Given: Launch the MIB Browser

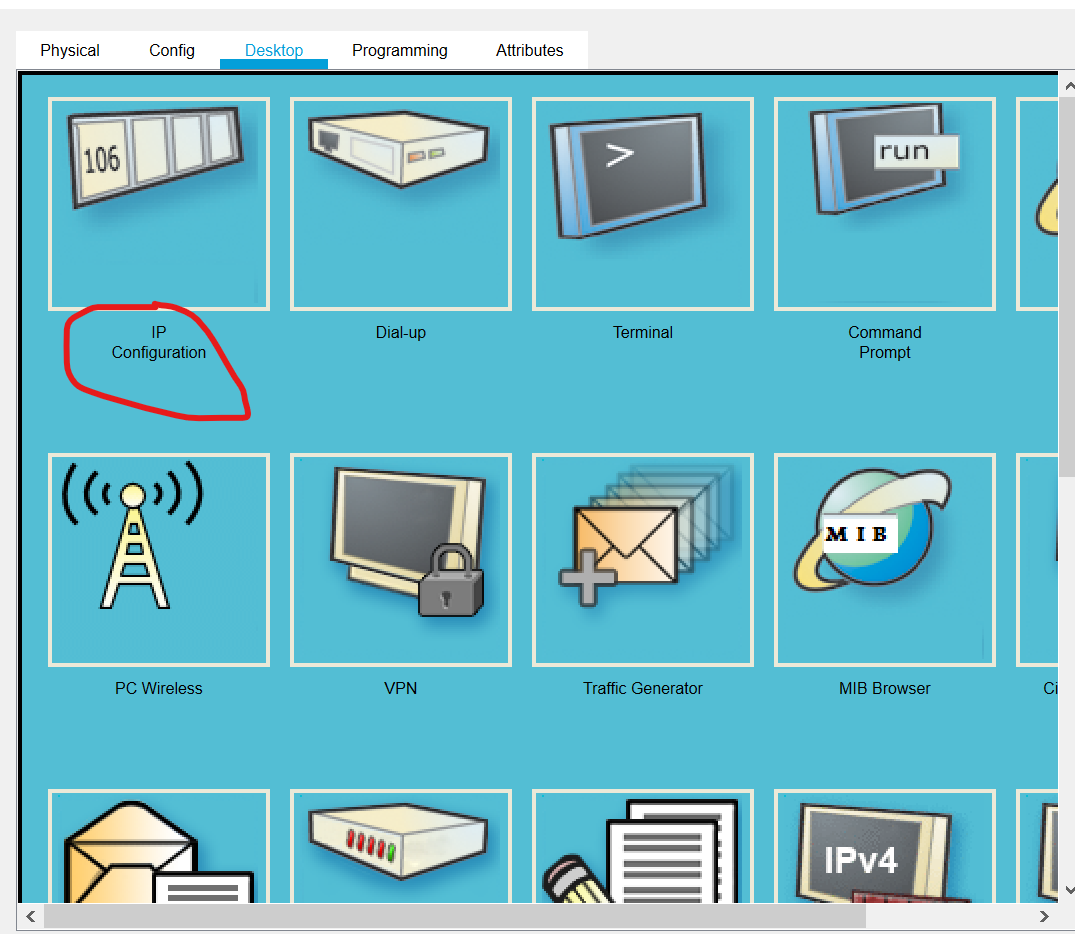Looking at the screenshot, I should point(884,560).
